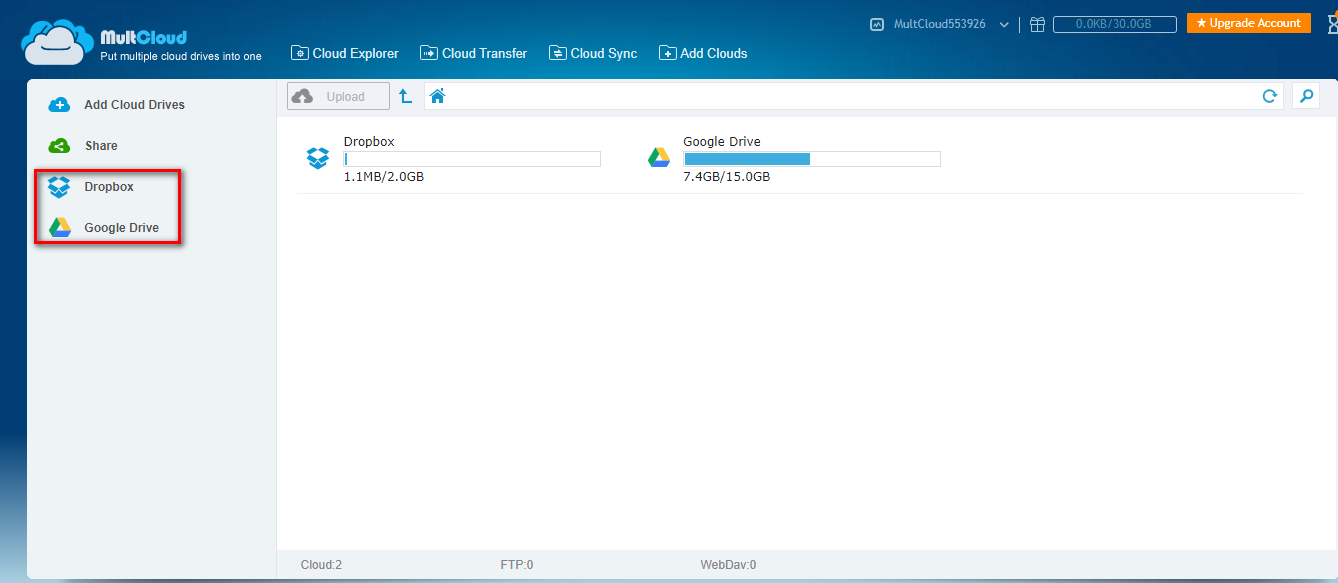
Task: Refresh the file list
Action: pos(1269,96)
